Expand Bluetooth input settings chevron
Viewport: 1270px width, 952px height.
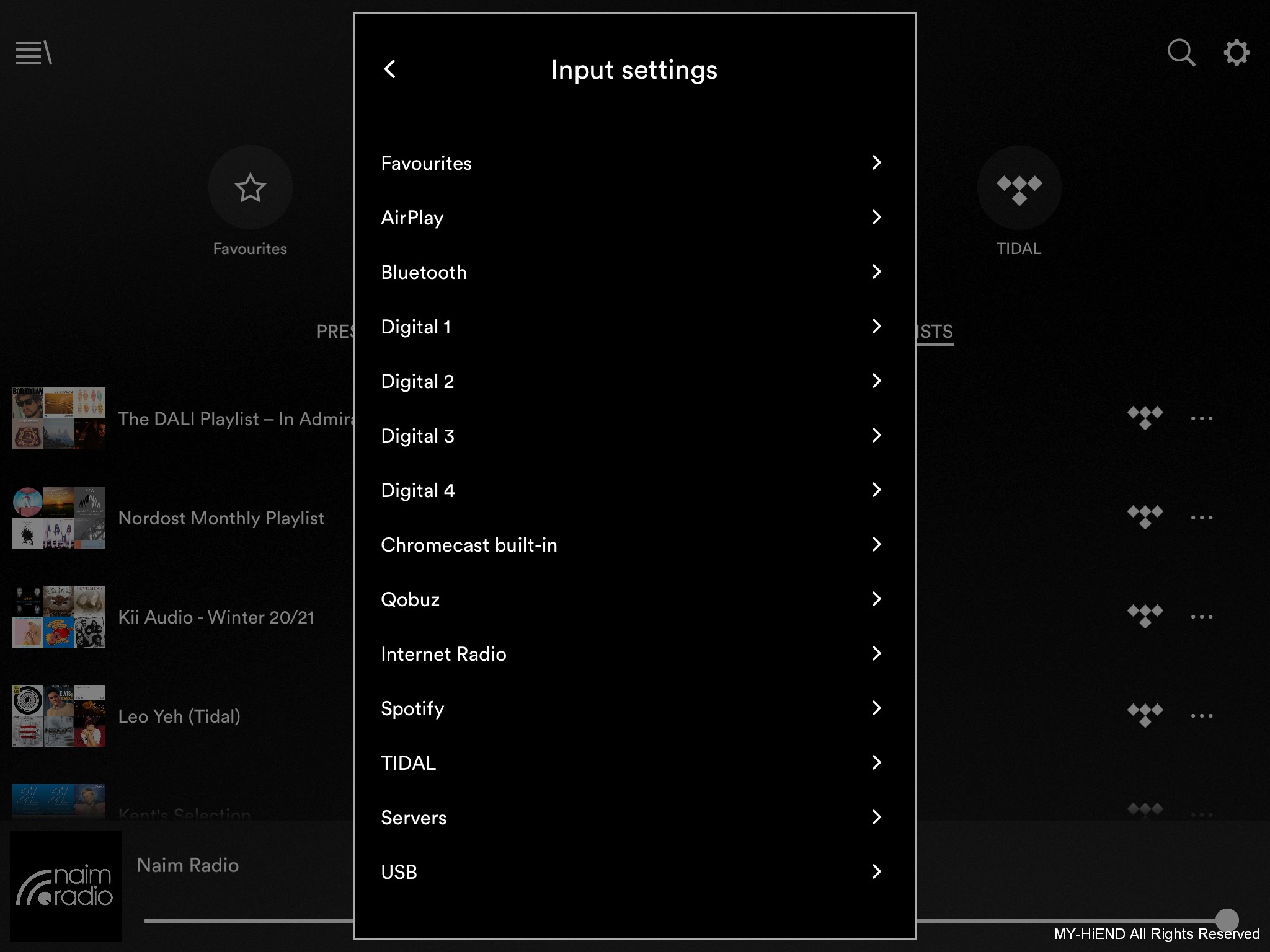(876, 272)
